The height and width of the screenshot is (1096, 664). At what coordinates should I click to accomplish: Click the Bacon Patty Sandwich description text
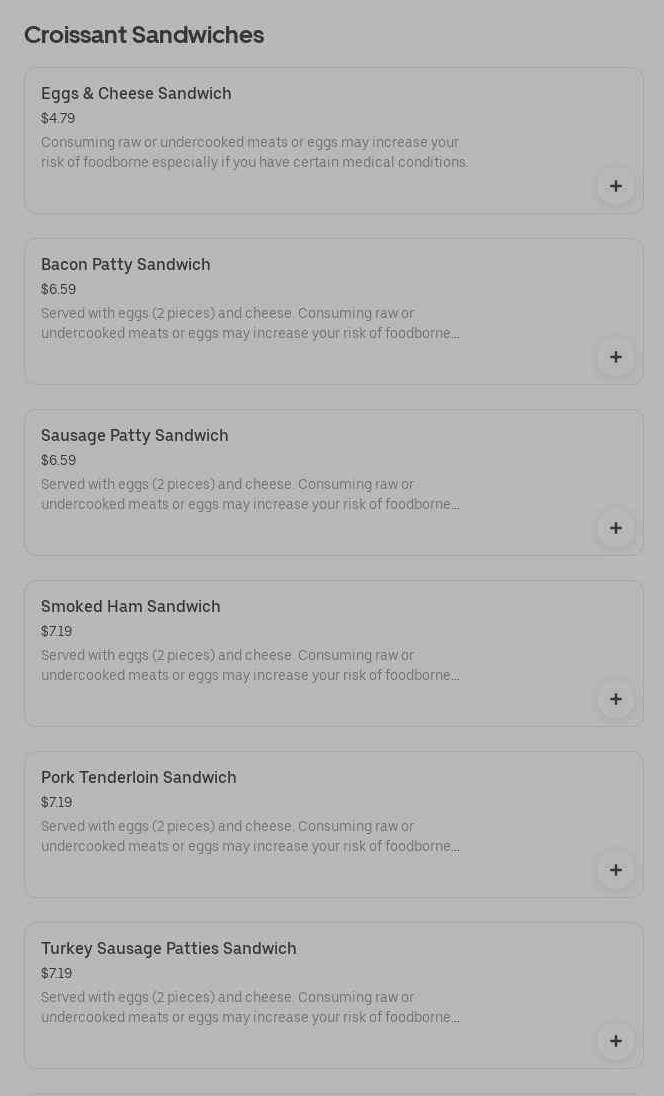pyautogui.click(x=250, y=323)
